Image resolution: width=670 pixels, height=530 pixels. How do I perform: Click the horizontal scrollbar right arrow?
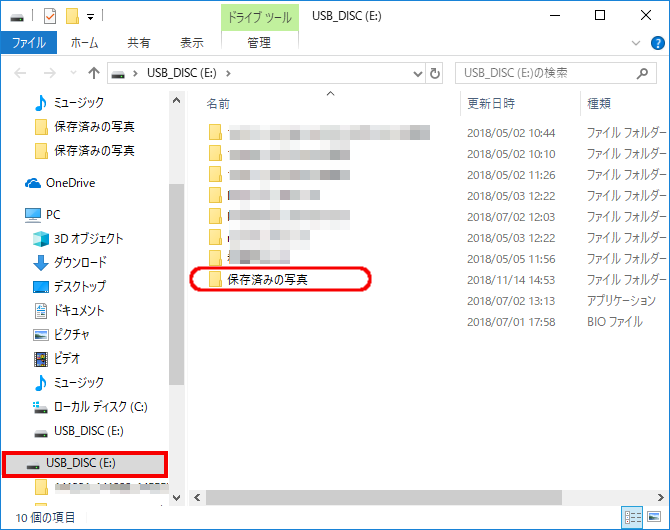coord(661,498)
